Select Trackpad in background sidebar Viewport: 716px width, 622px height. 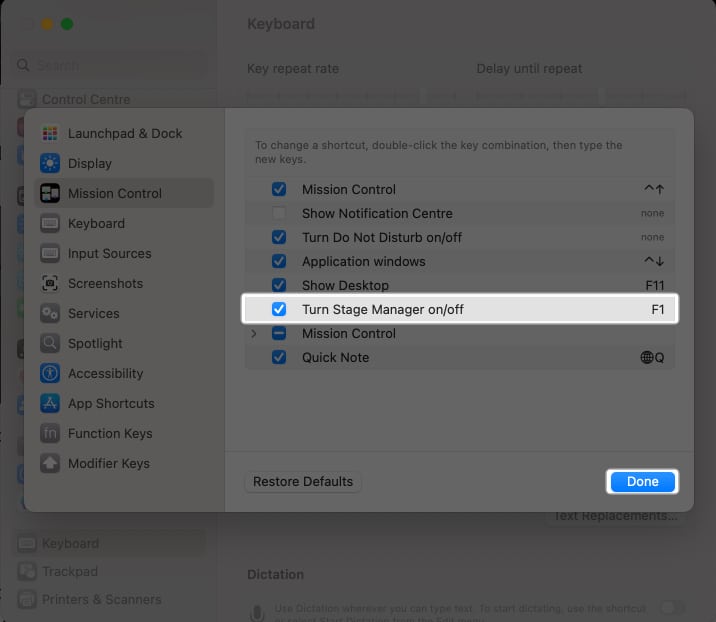click(110, 571)
